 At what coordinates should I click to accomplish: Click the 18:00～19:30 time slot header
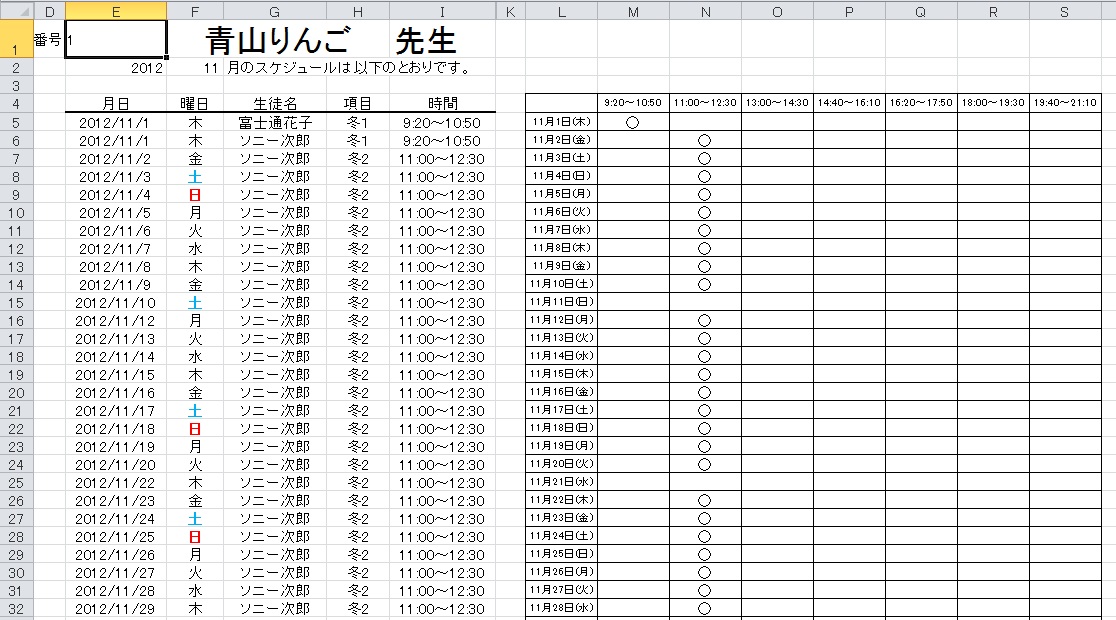point(993,103)
